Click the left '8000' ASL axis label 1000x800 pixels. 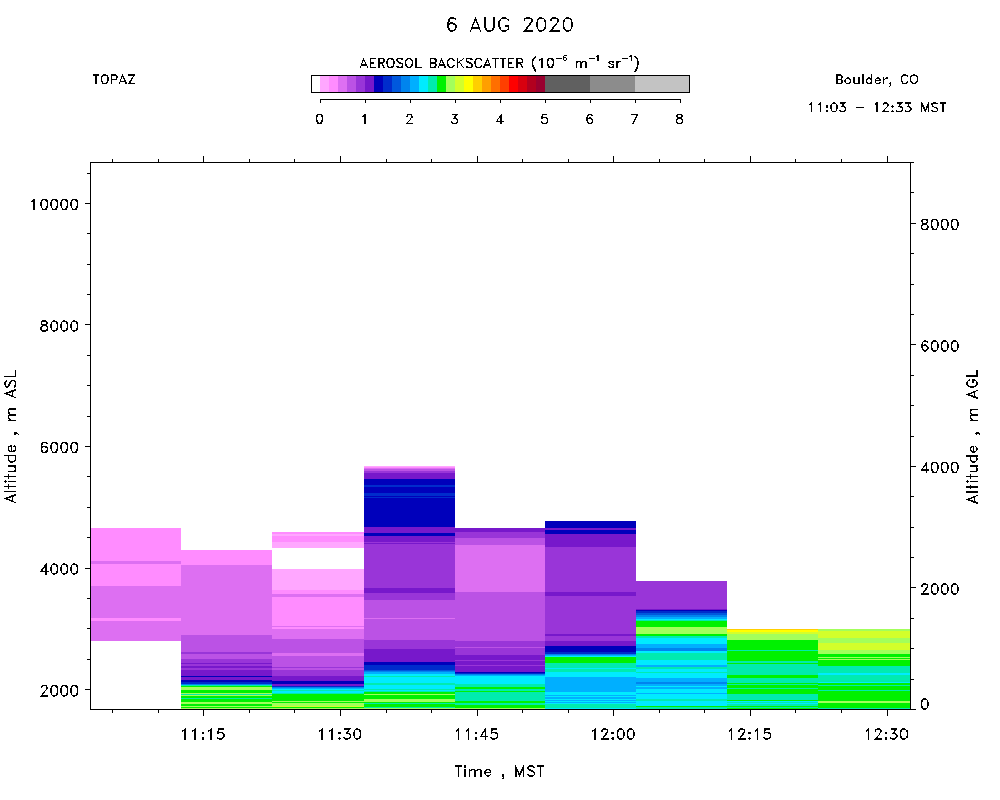pyautogui.click(x=59, y=326)
